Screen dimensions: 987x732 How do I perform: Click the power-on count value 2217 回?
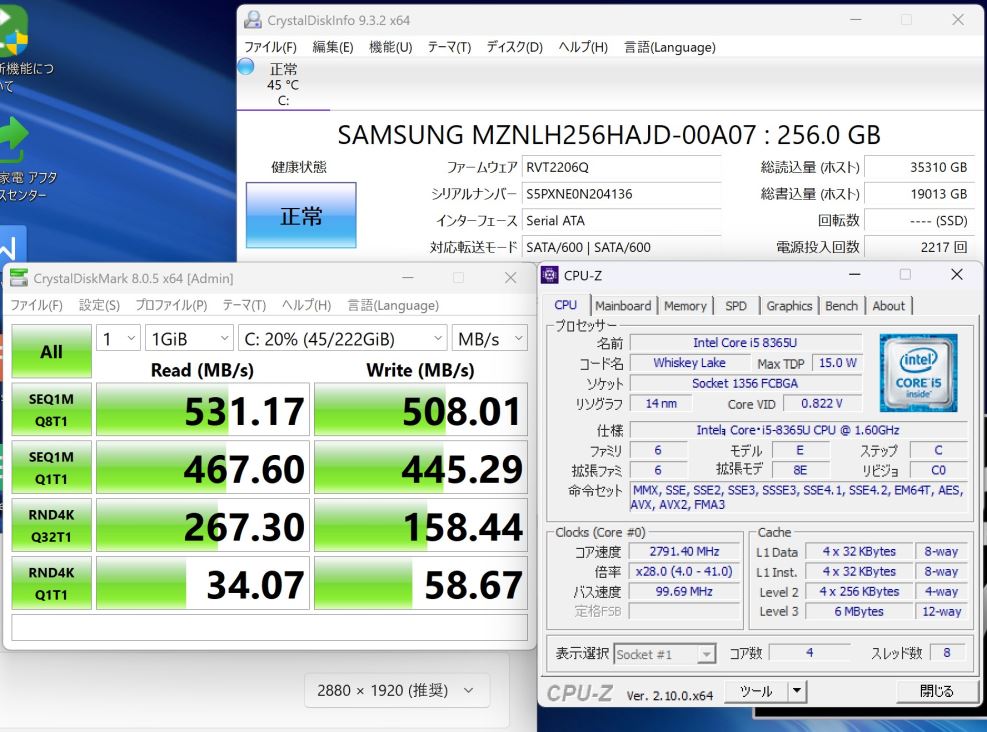click(x=919, y=247)
